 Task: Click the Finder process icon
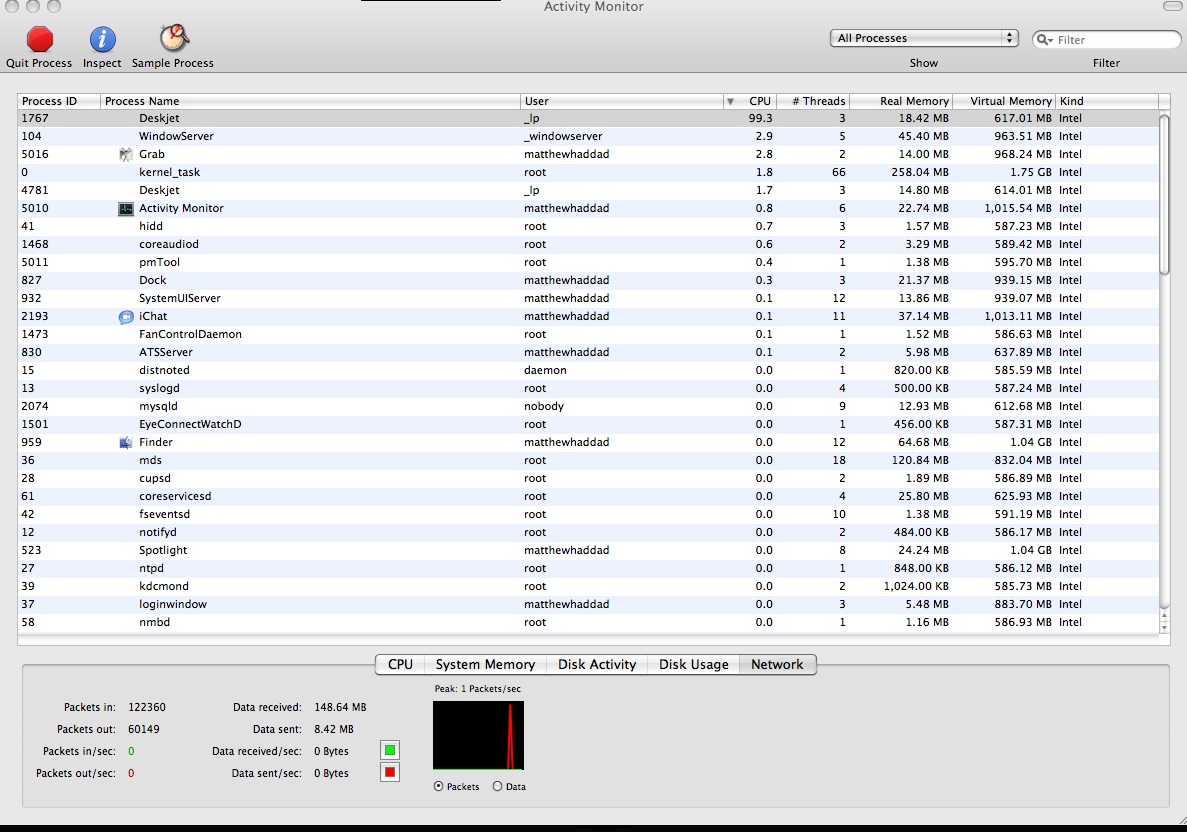(x=126, y=443)
